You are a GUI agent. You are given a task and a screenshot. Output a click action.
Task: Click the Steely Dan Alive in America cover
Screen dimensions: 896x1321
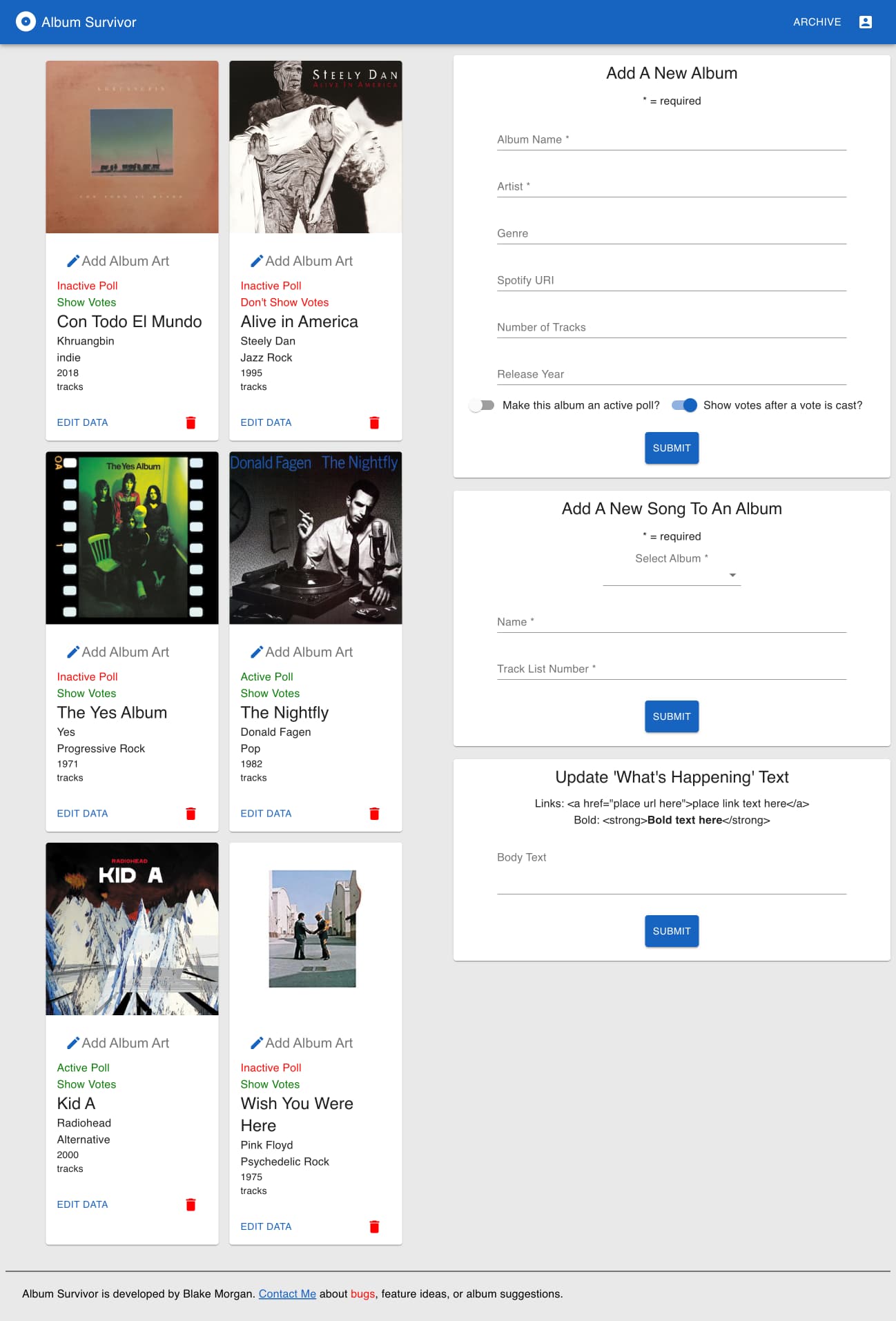click(x=315, y=147)
